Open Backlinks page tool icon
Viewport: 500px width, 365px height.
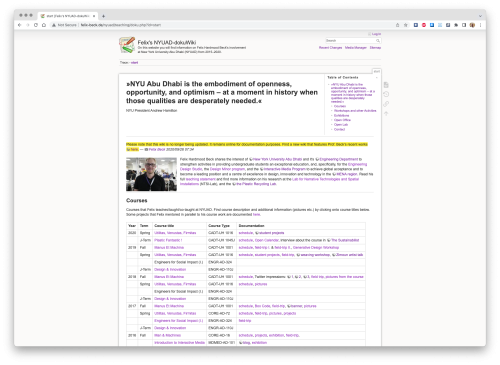(386, 104)
